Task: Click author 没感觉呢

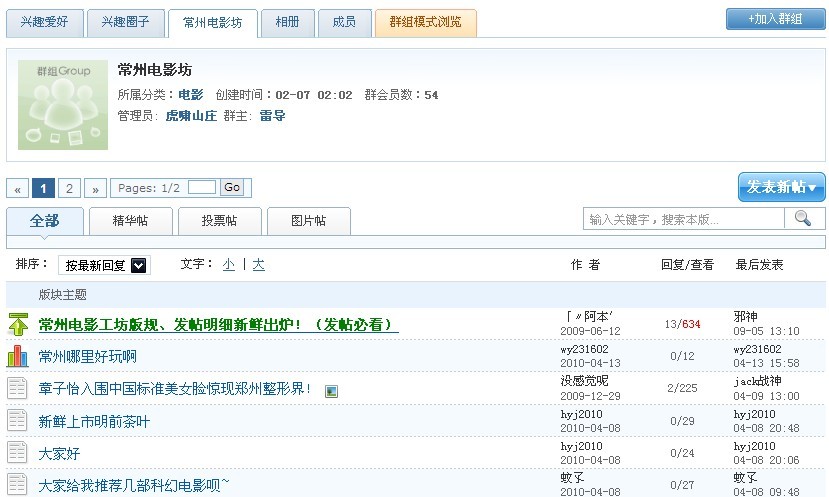Action: 585,381
